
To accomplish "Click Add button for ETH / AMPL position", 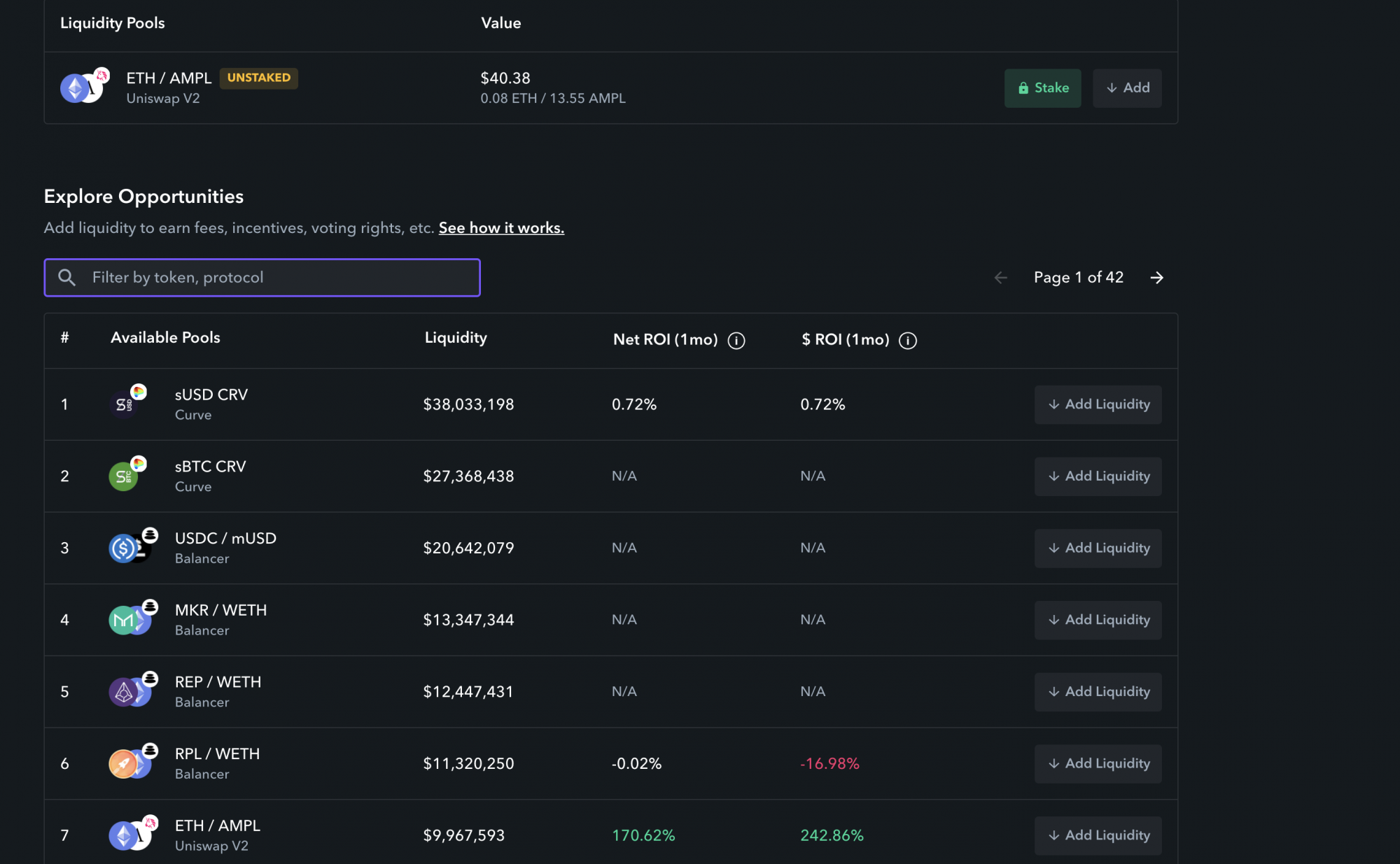I will click(1127, 88).
